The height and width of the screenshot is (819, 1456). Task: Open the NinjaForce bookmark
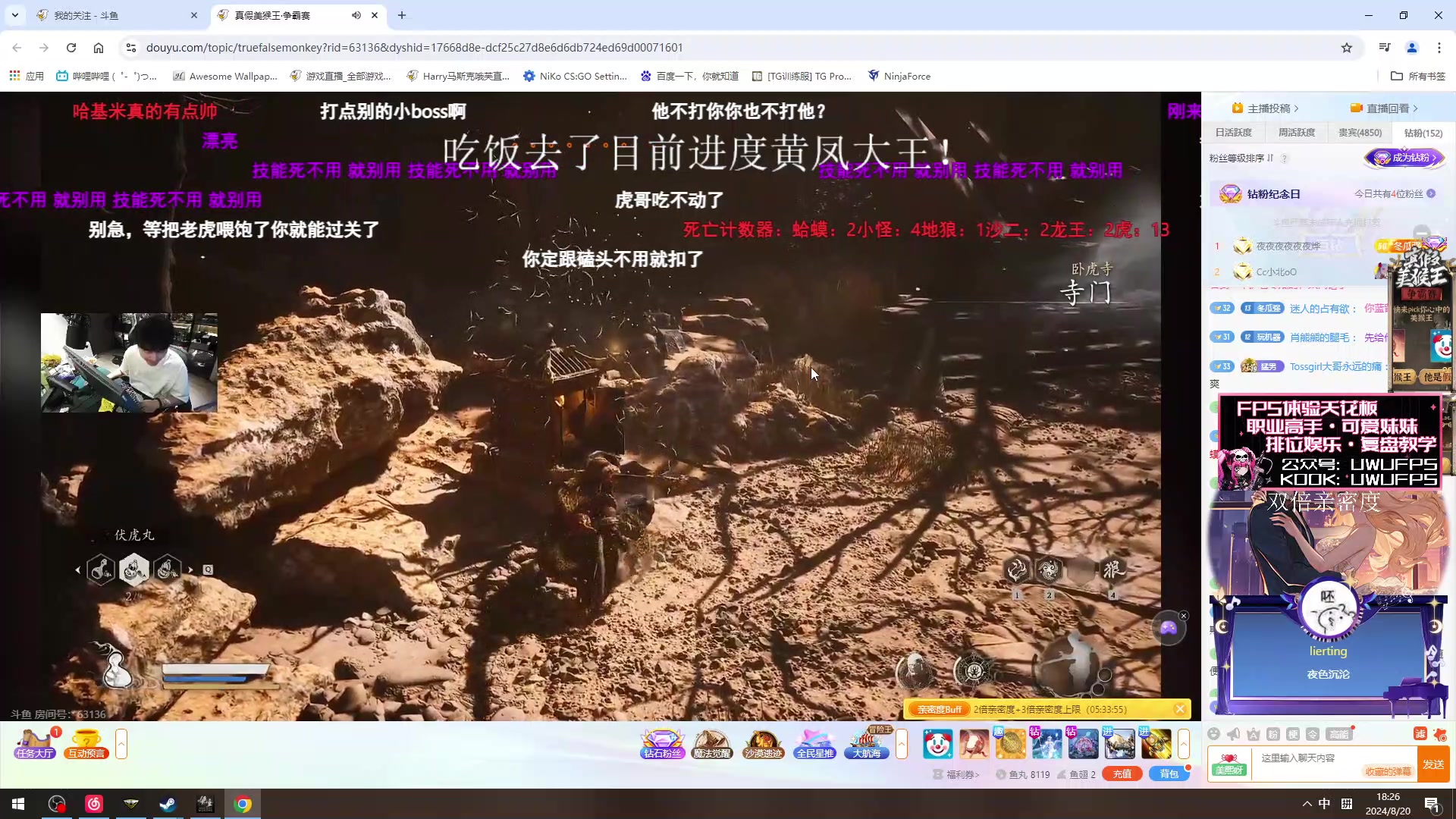[899, 76]
